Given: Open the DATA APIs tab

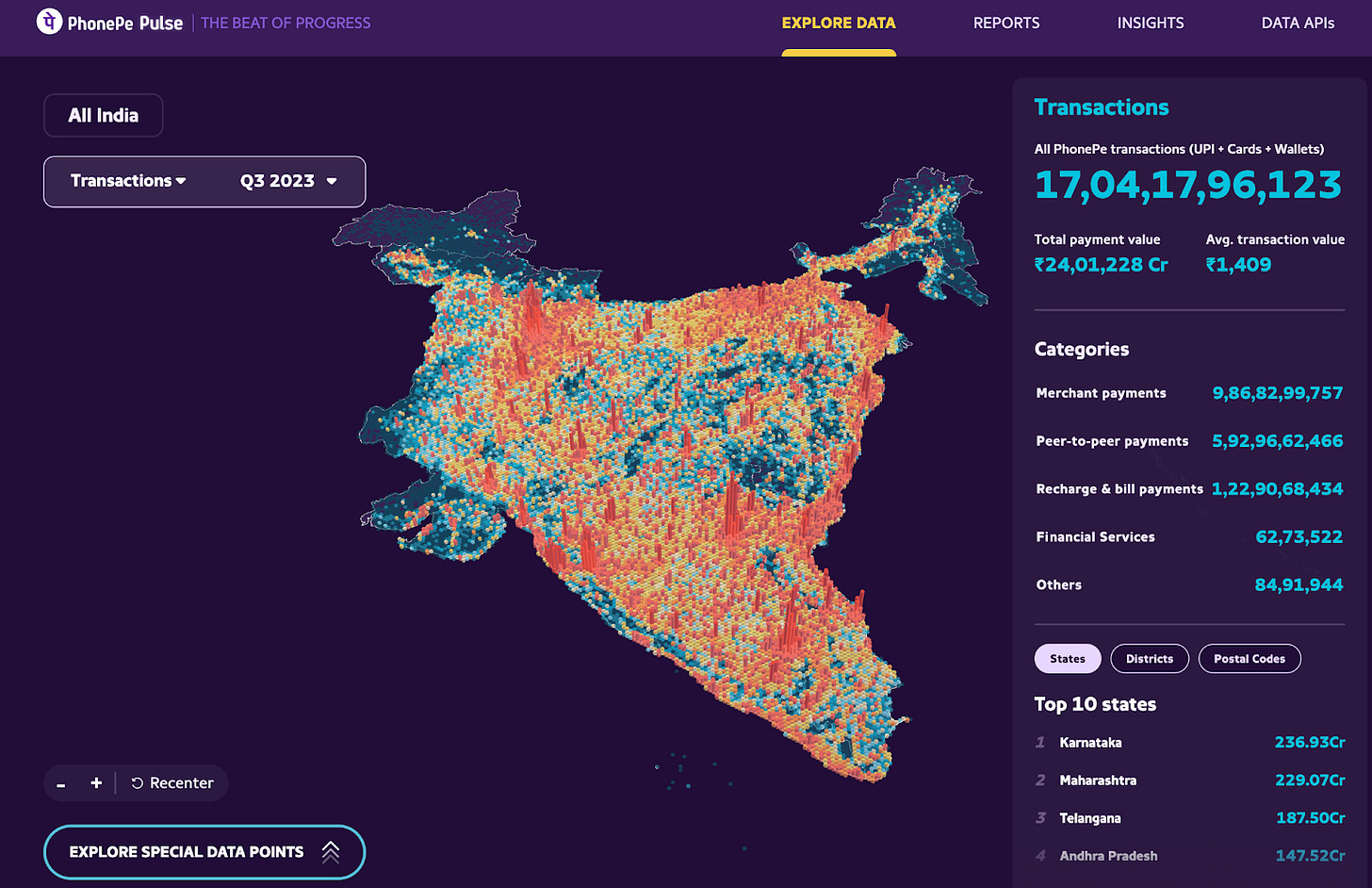Looking at the screenshot, I should click(x=1298, y=23).
